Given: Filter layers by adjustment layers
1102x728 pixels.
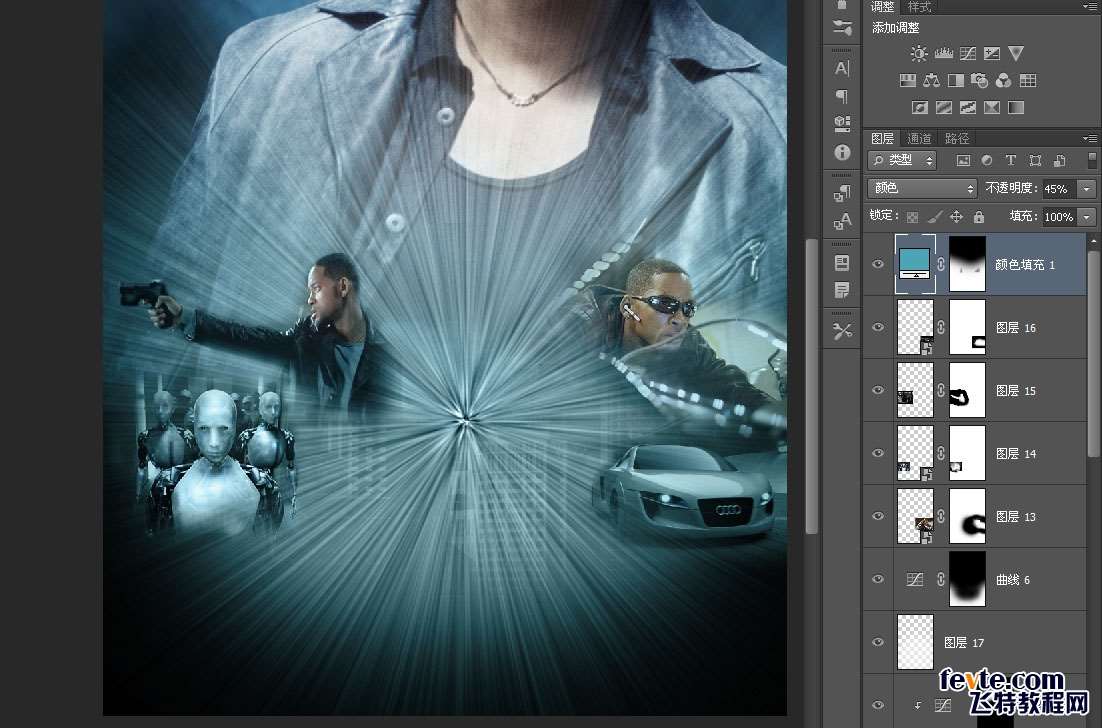Looking at the screenshot, I should click(x=987, y=161).
